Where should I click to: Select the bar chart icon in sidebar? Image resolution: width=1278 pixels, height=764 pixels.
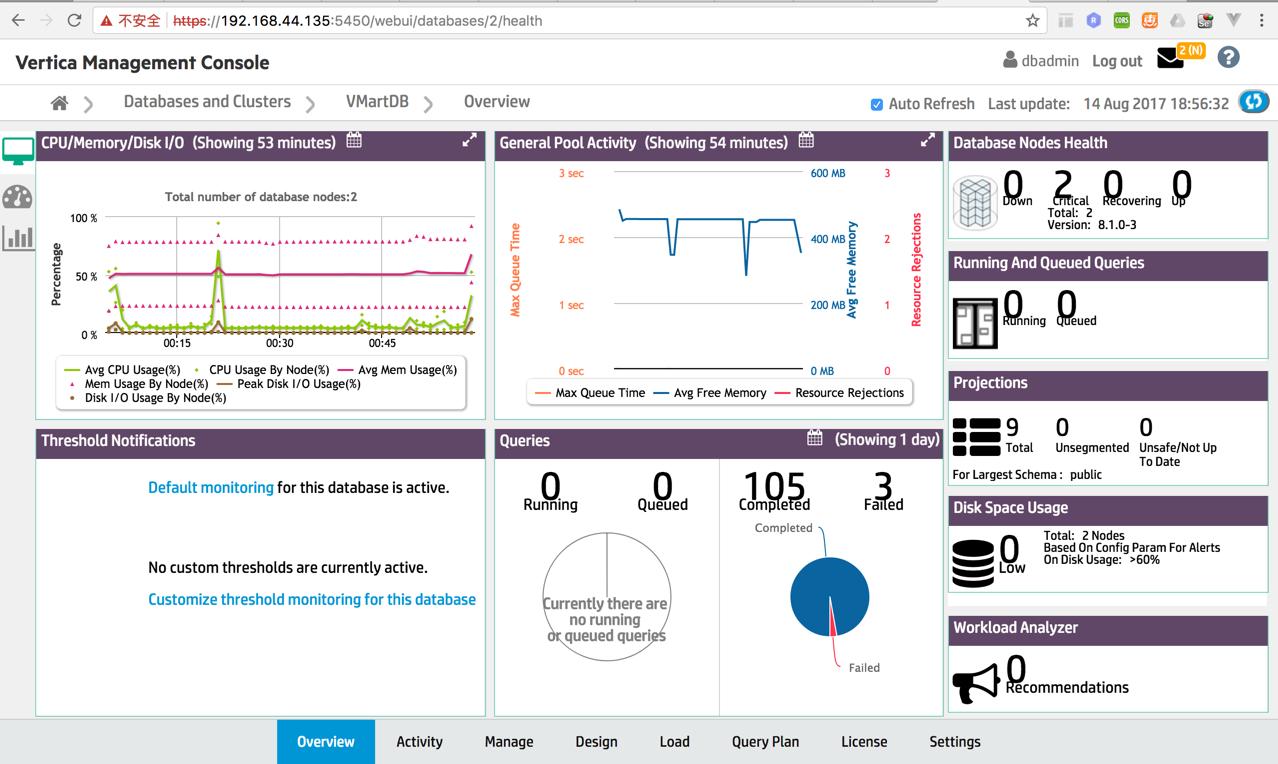click(17, 238)
